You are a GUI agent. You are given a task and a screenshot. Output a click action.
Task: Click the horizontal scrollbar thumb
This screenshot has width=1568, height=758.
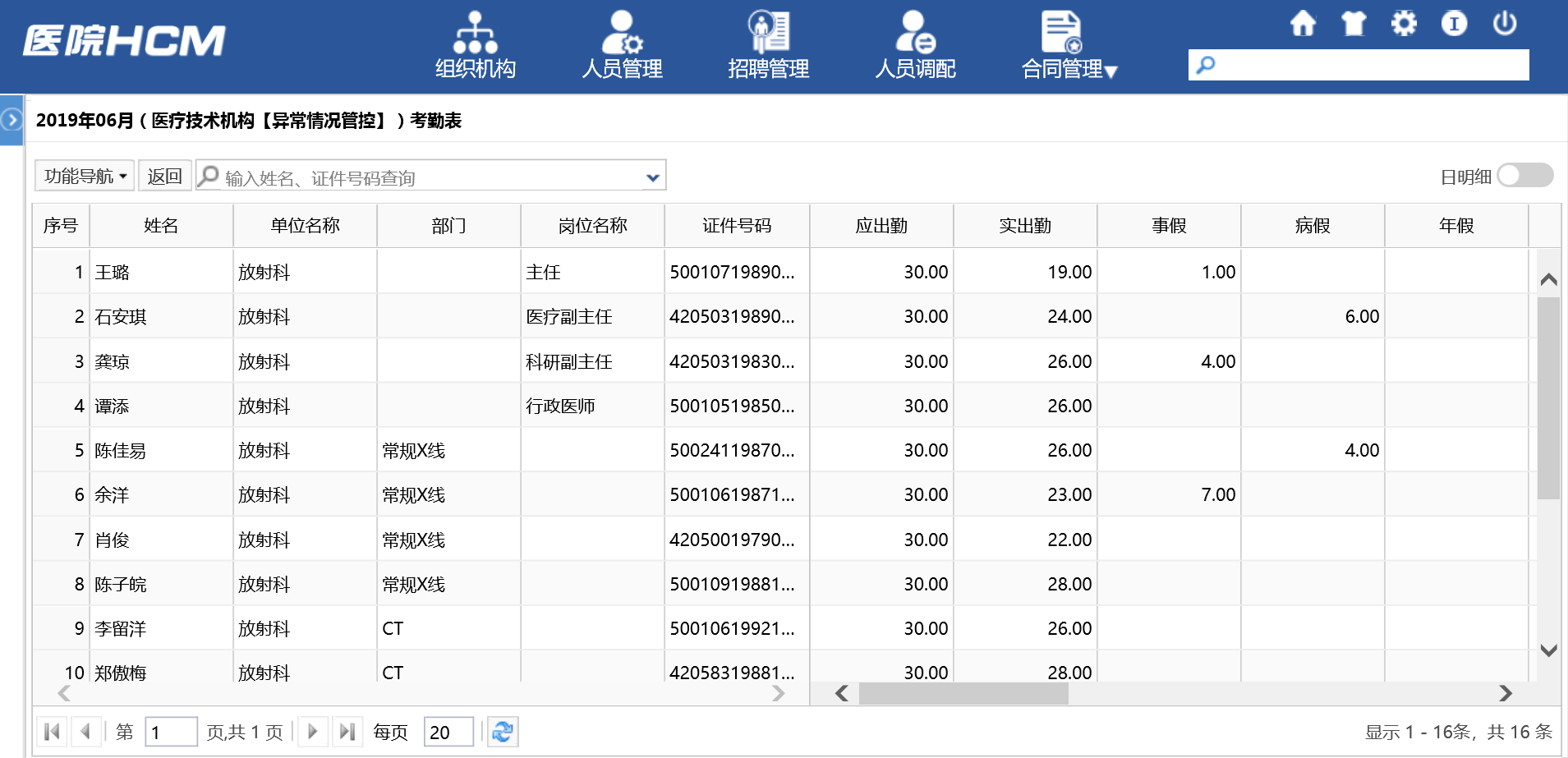click(963, 694)
